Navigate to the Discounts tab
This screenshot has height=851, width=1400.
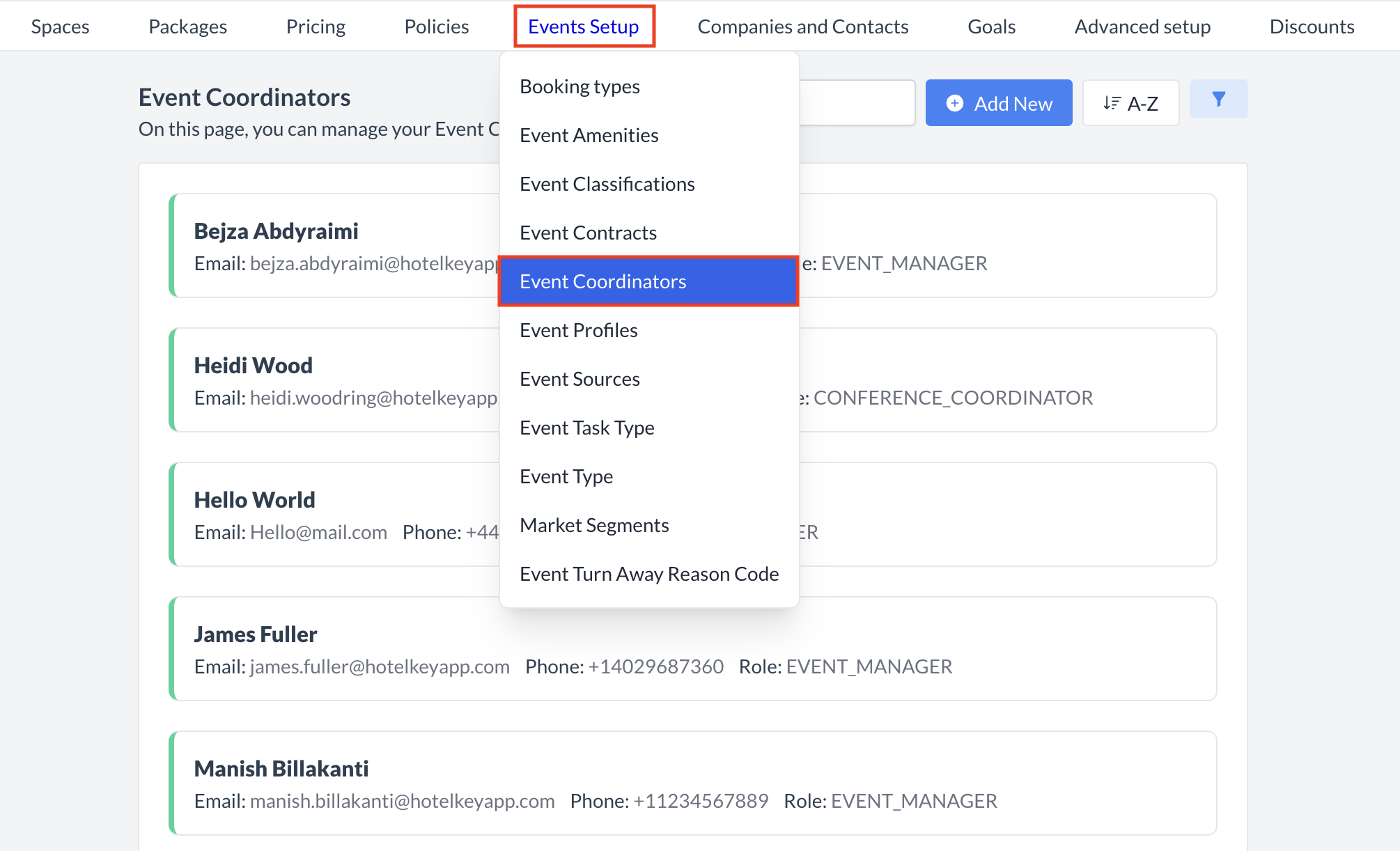pyautogui.click(x=1312, y=26)
